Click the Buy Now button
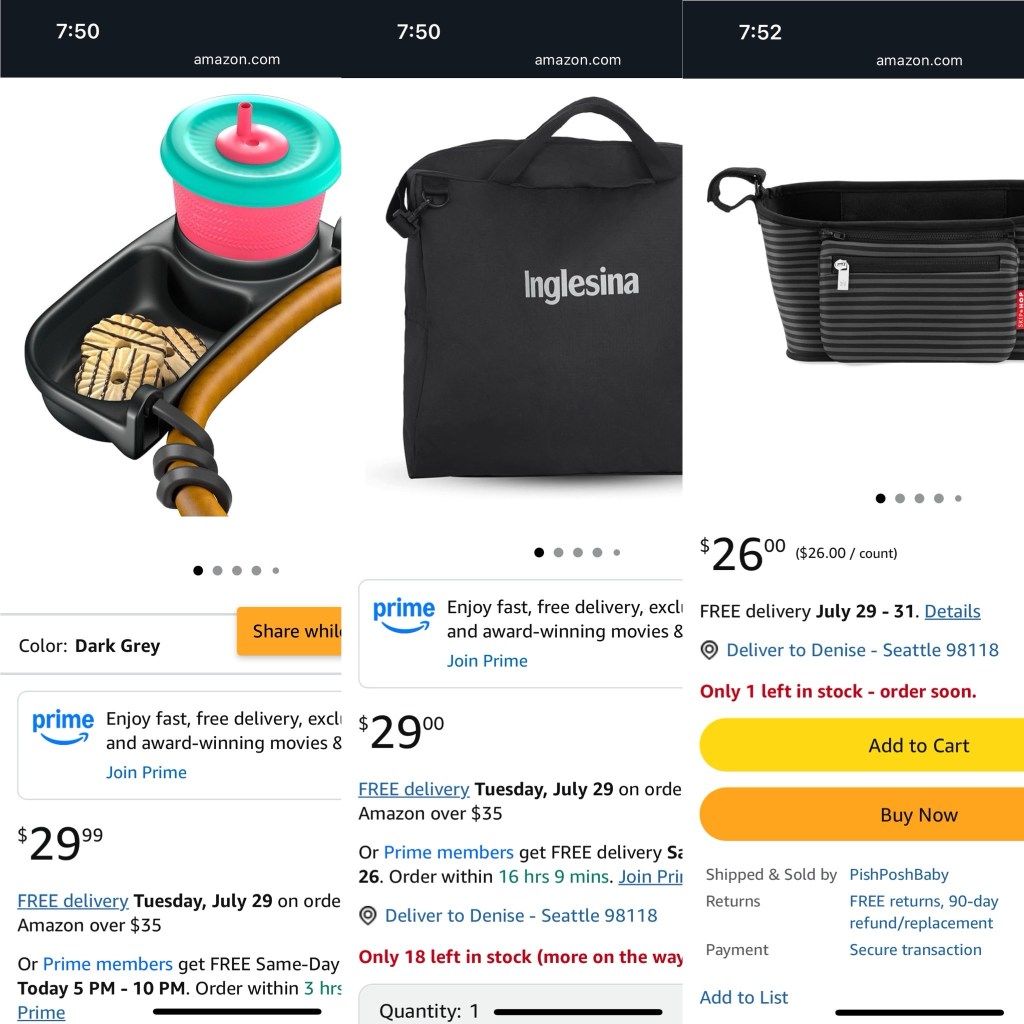Screen dimensions: 1024x1024 pos(861,814)
